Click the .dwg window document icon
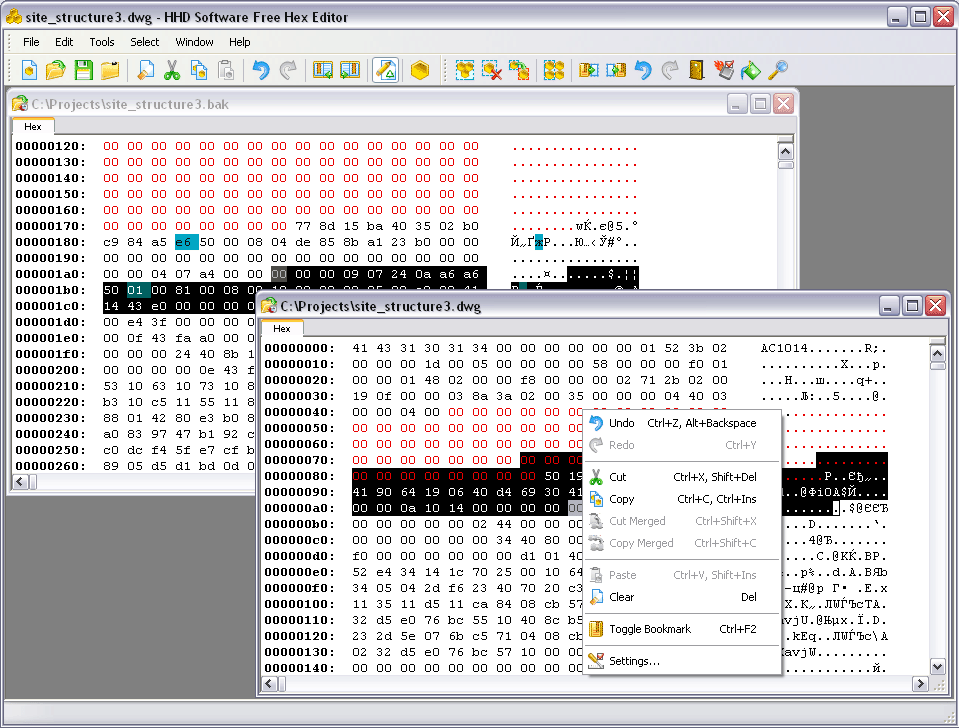 click(x=268, y=306)
